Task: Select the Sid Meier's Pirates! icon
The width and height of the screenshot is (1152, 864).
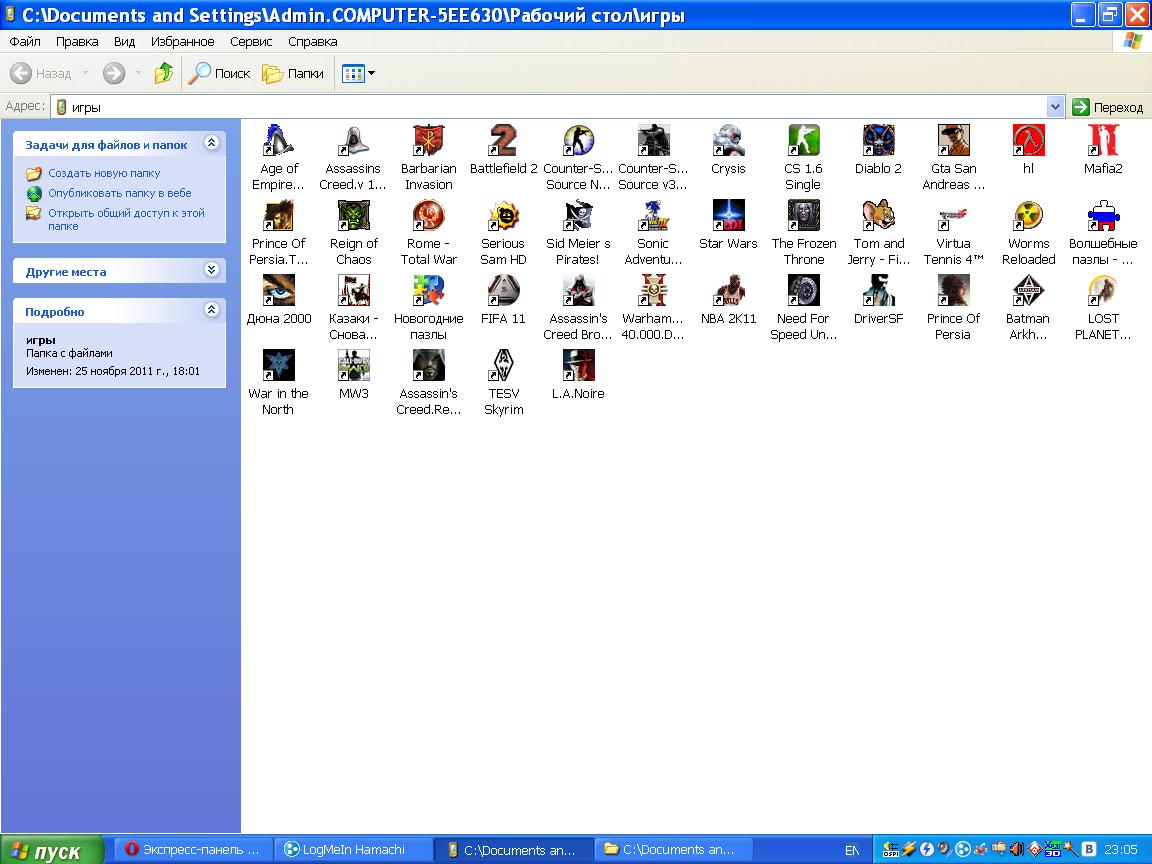Action: [x=578, y=215]
